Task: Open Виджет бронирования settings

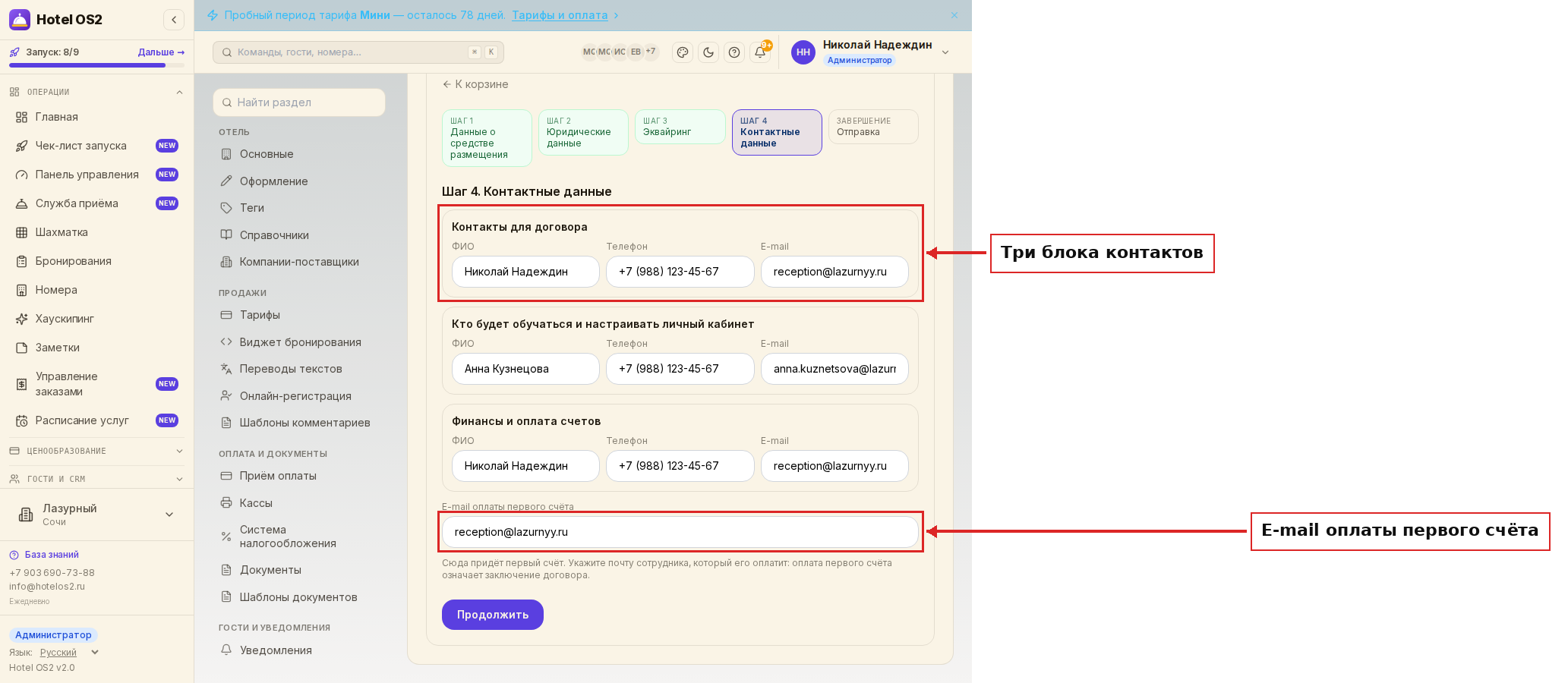Action: [x=299, y=342]
